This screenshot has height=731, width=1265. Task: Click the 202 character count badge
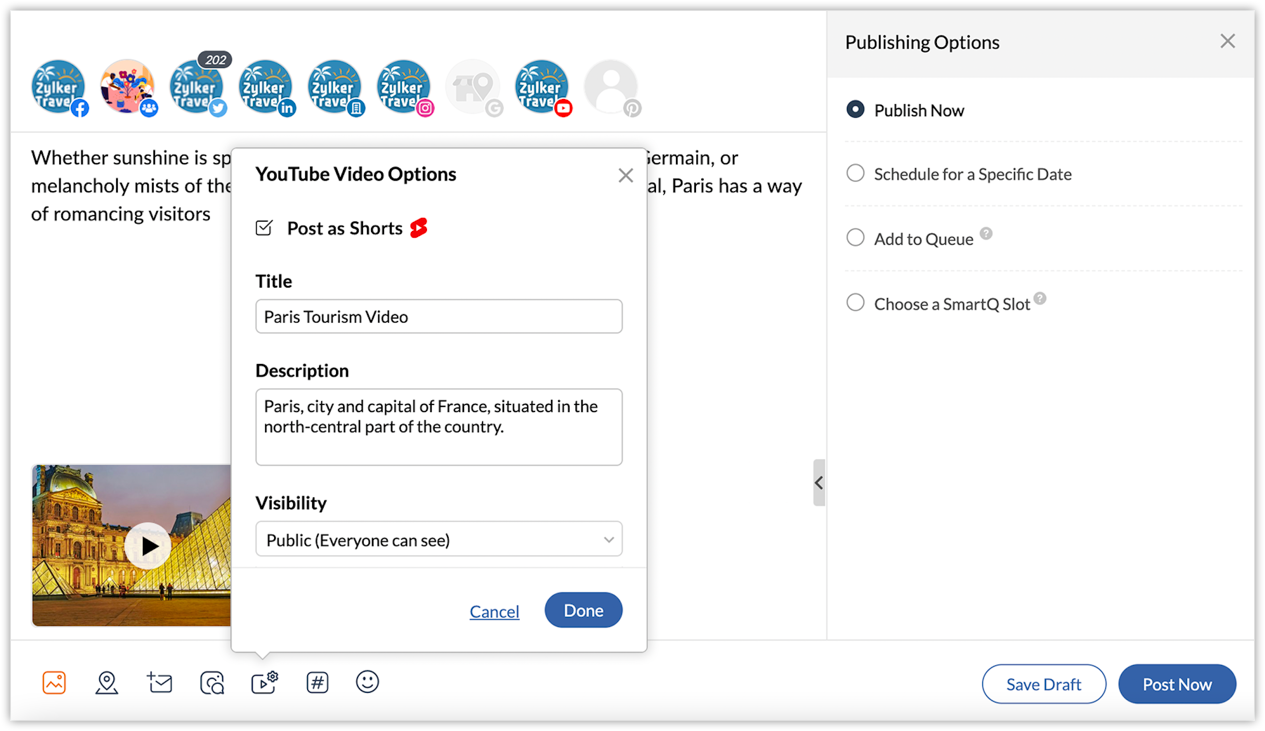click(215, 60)
